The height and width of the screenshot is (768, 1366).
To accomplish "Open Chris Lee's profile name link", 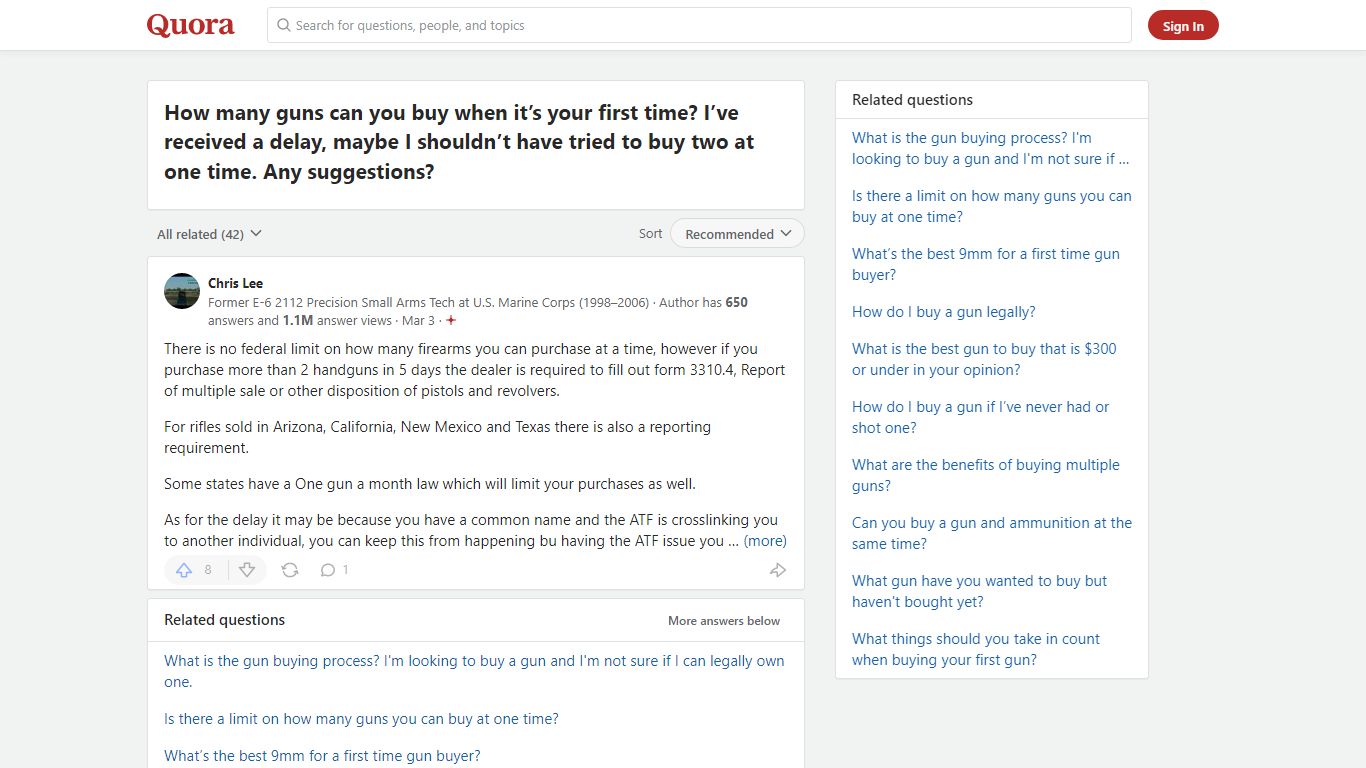I will 236,283.
